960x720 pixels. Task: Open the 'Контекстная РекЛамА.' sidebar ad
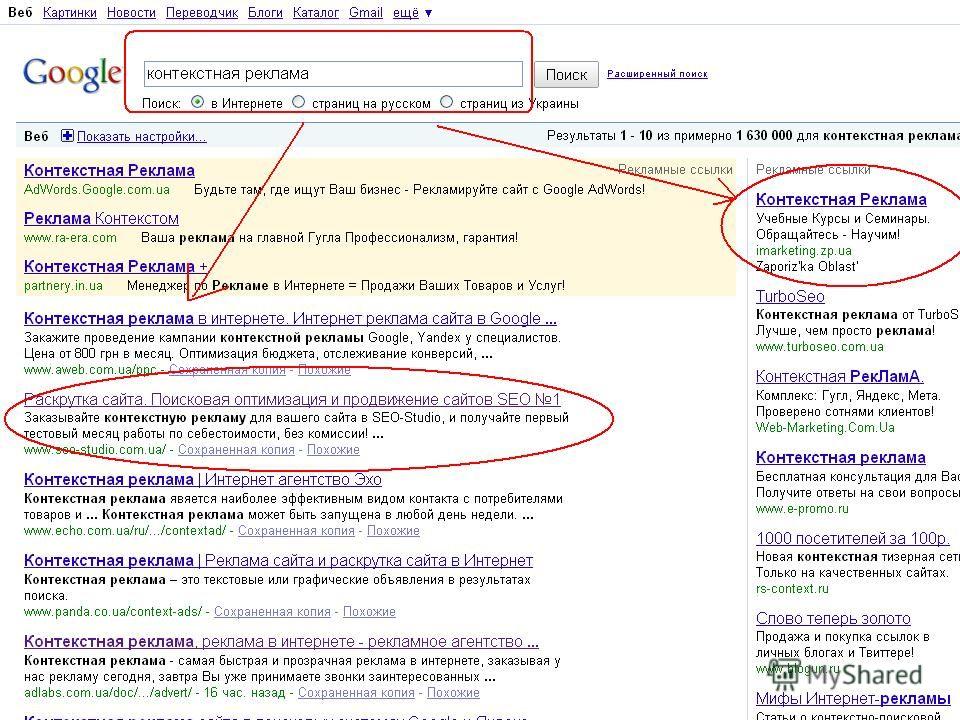840,376
